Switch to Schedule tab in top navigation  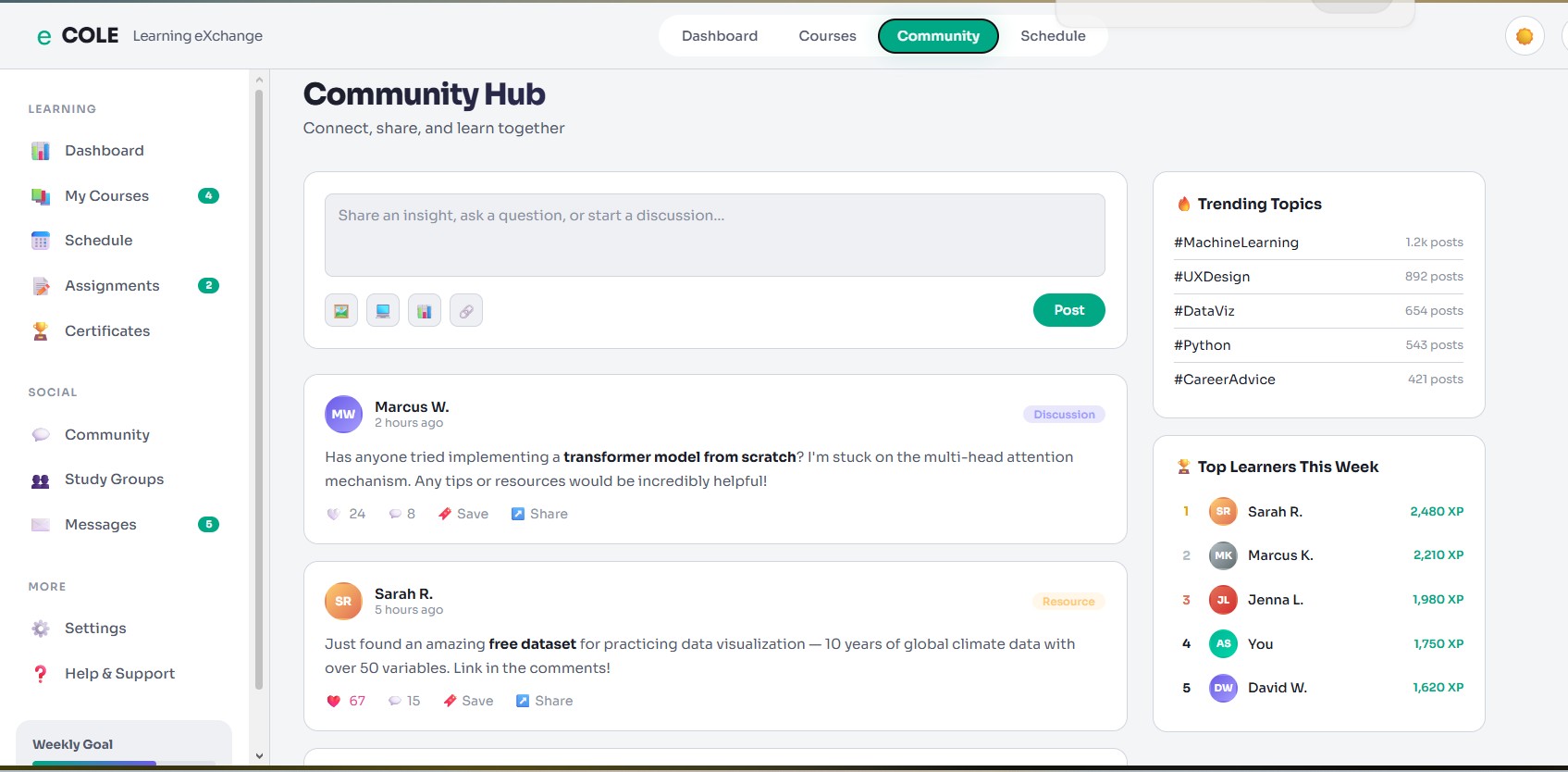tap(1053, 36)
